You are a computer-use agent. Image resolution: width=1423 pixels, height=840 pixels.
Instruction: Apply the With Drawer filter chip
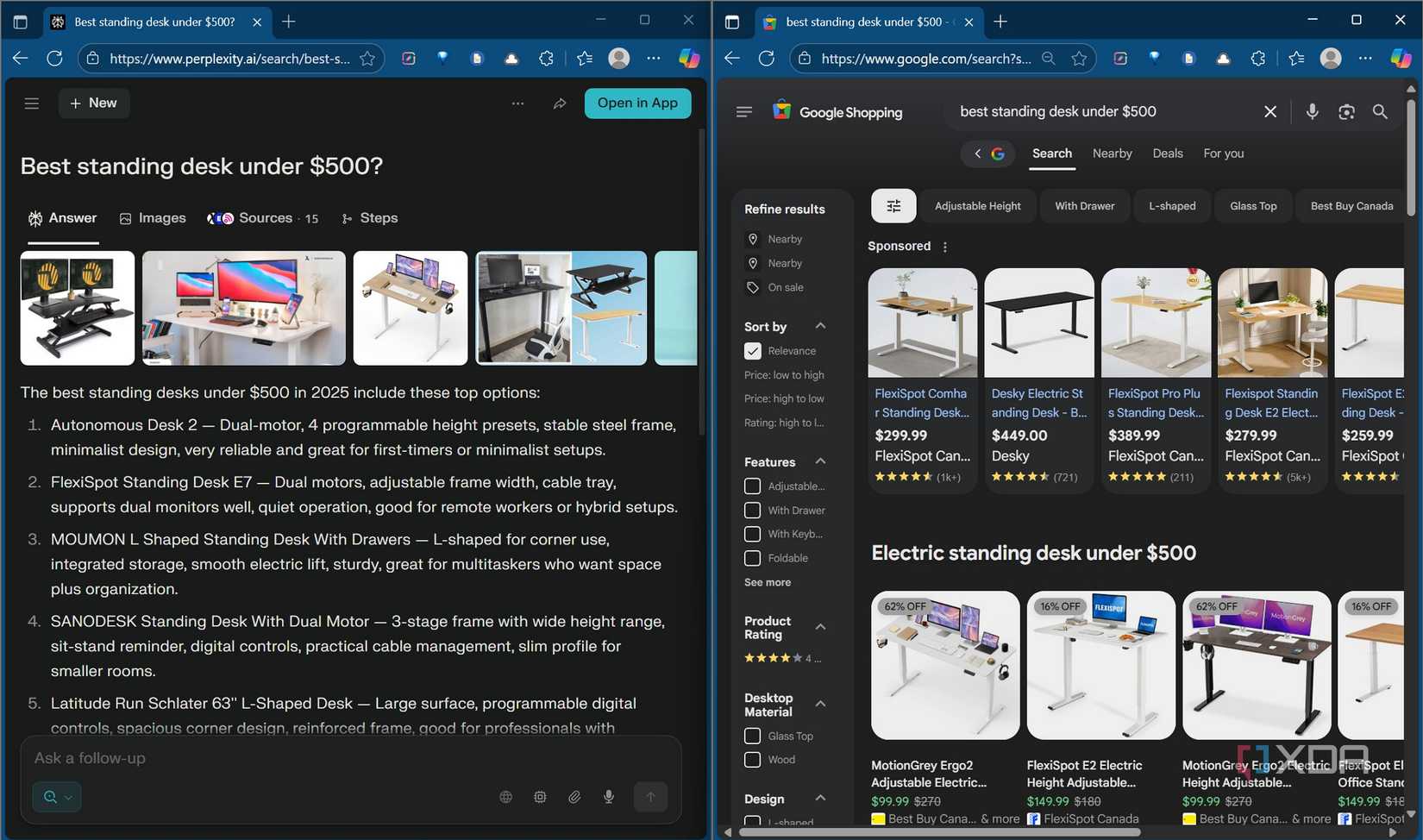tap(1084, 206)
